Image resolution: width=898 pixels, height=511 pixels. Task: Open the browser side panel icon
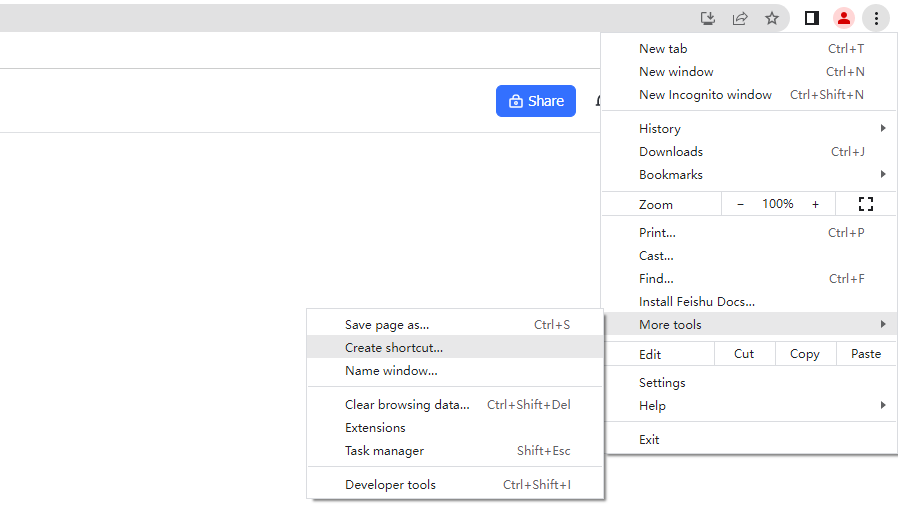coord(812,18)
